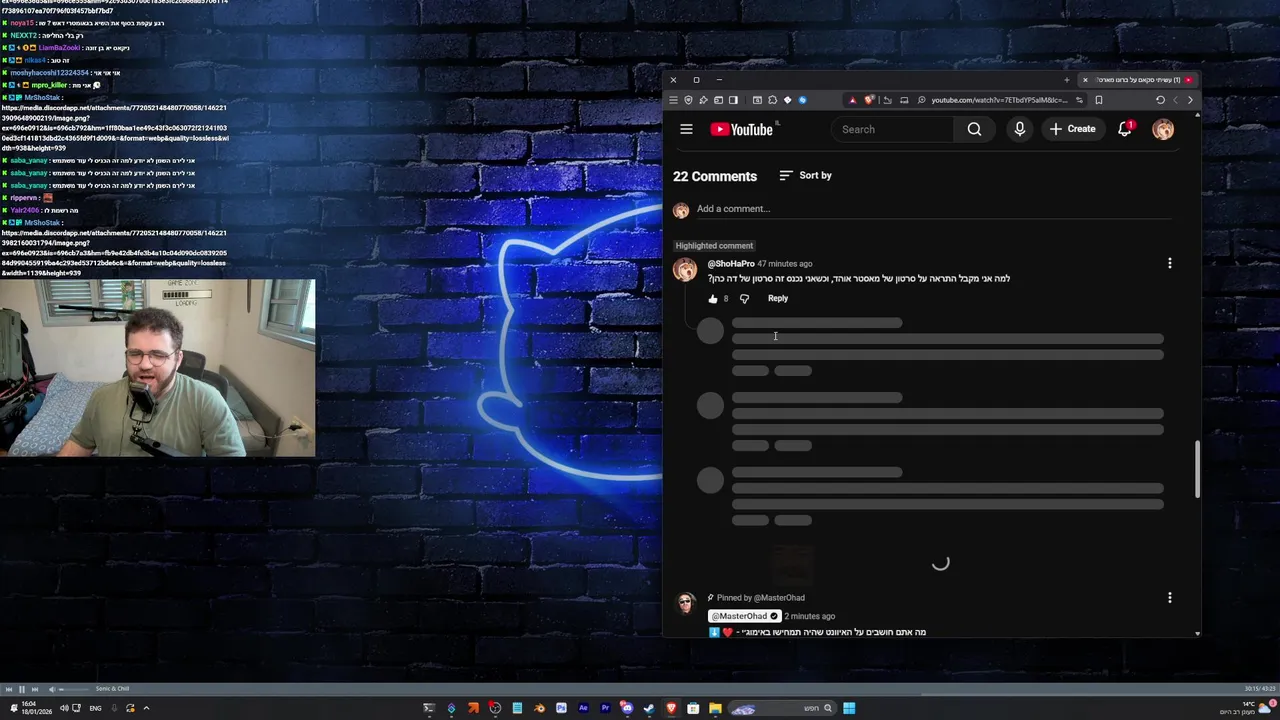
Task: Toggle the browser sidebar panel icon
Action: pos(733,100)
